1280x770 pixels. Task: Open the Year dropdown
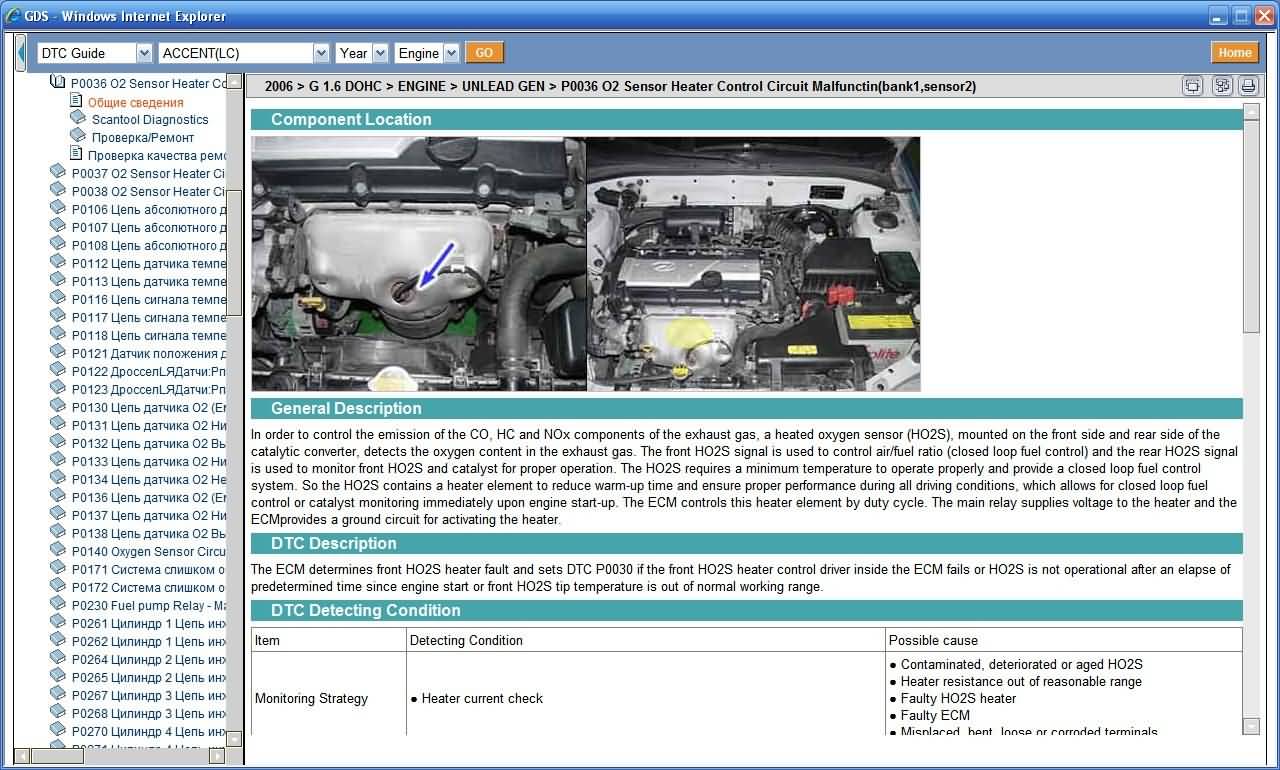tap(362, 53)
